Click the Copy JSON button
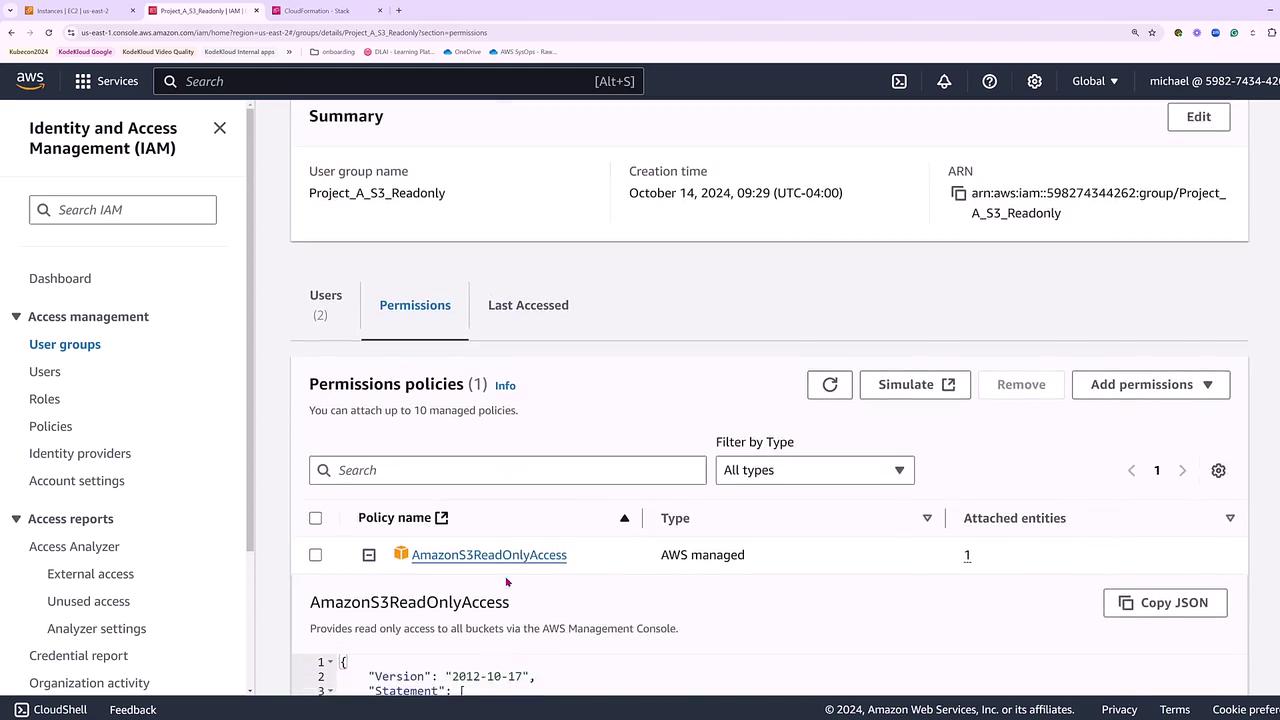Image resolution: width=1280 pixels, height=720 pixels. (1165, 603)
